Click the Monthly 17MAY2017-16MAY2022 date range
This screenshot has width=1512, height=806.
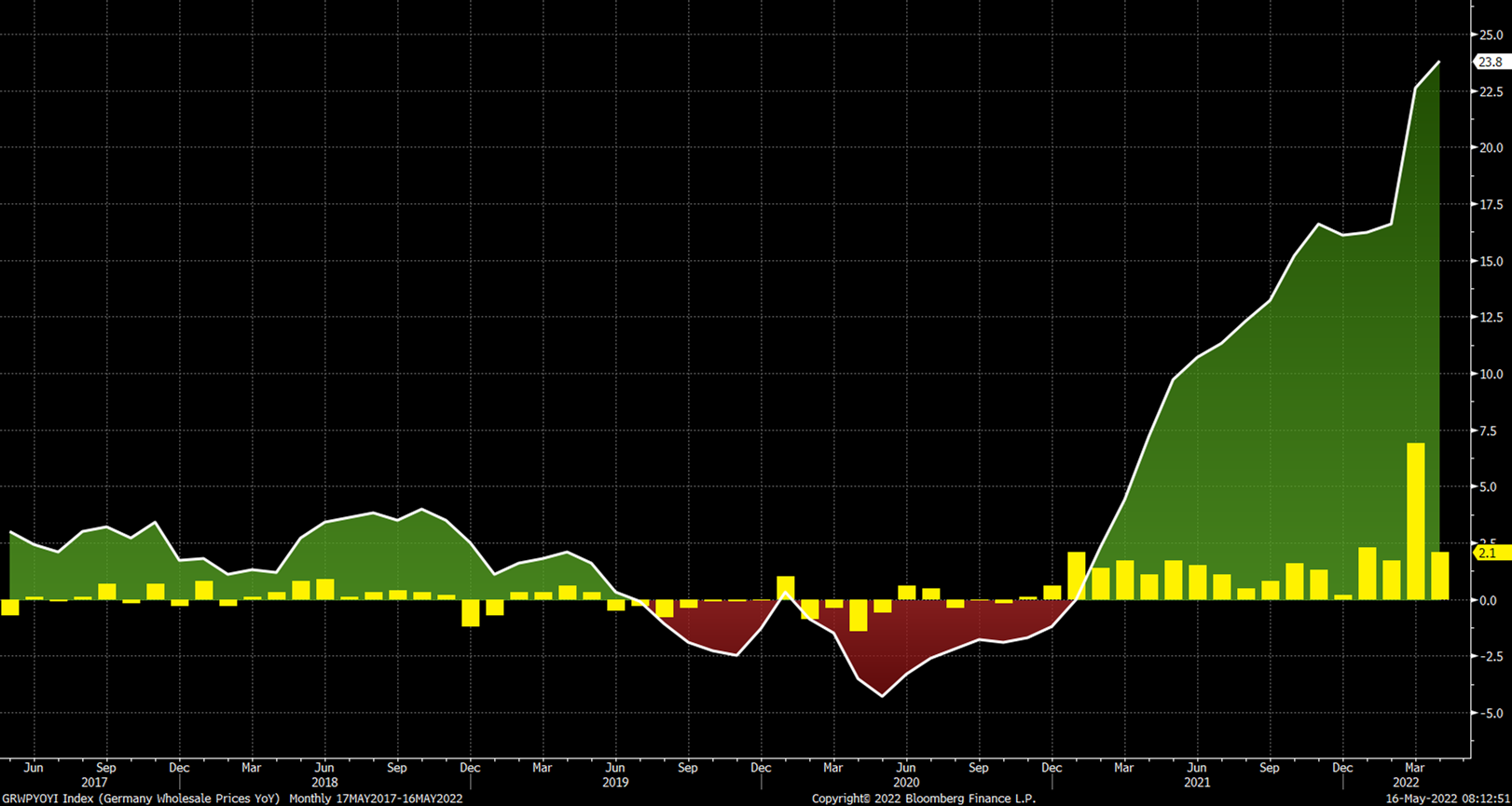pyautogui.click(x=376, y=799)
